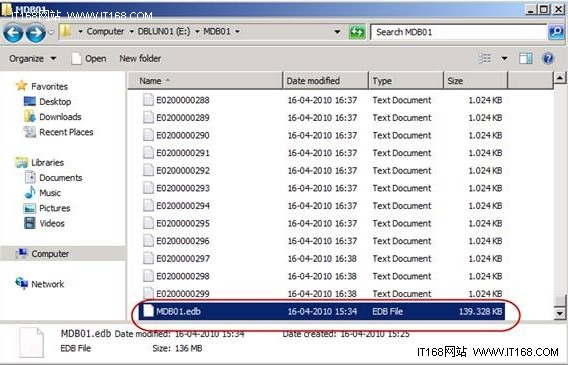Select Libraries in the navigation pane
568x365 pixels.
[x=47, y=163]
